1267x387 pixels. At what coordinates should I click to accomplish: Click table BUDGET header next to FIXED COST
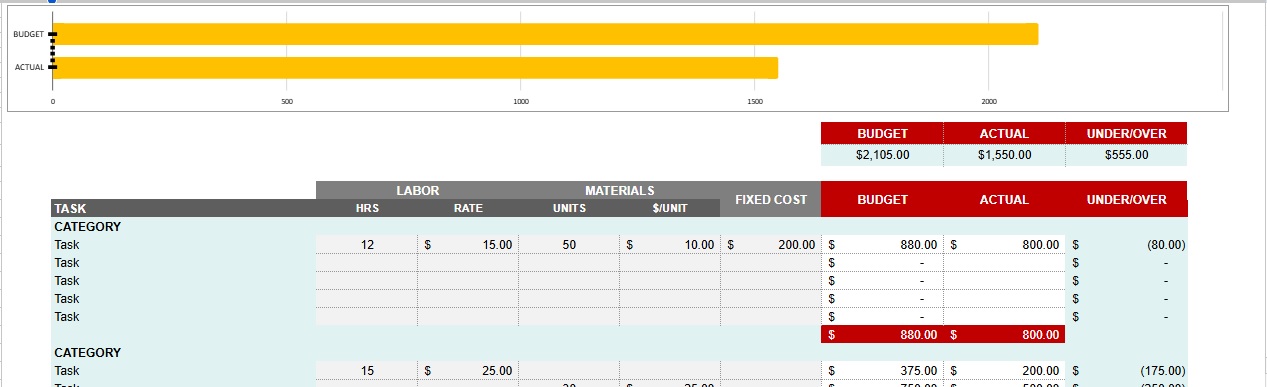point(882,199)
